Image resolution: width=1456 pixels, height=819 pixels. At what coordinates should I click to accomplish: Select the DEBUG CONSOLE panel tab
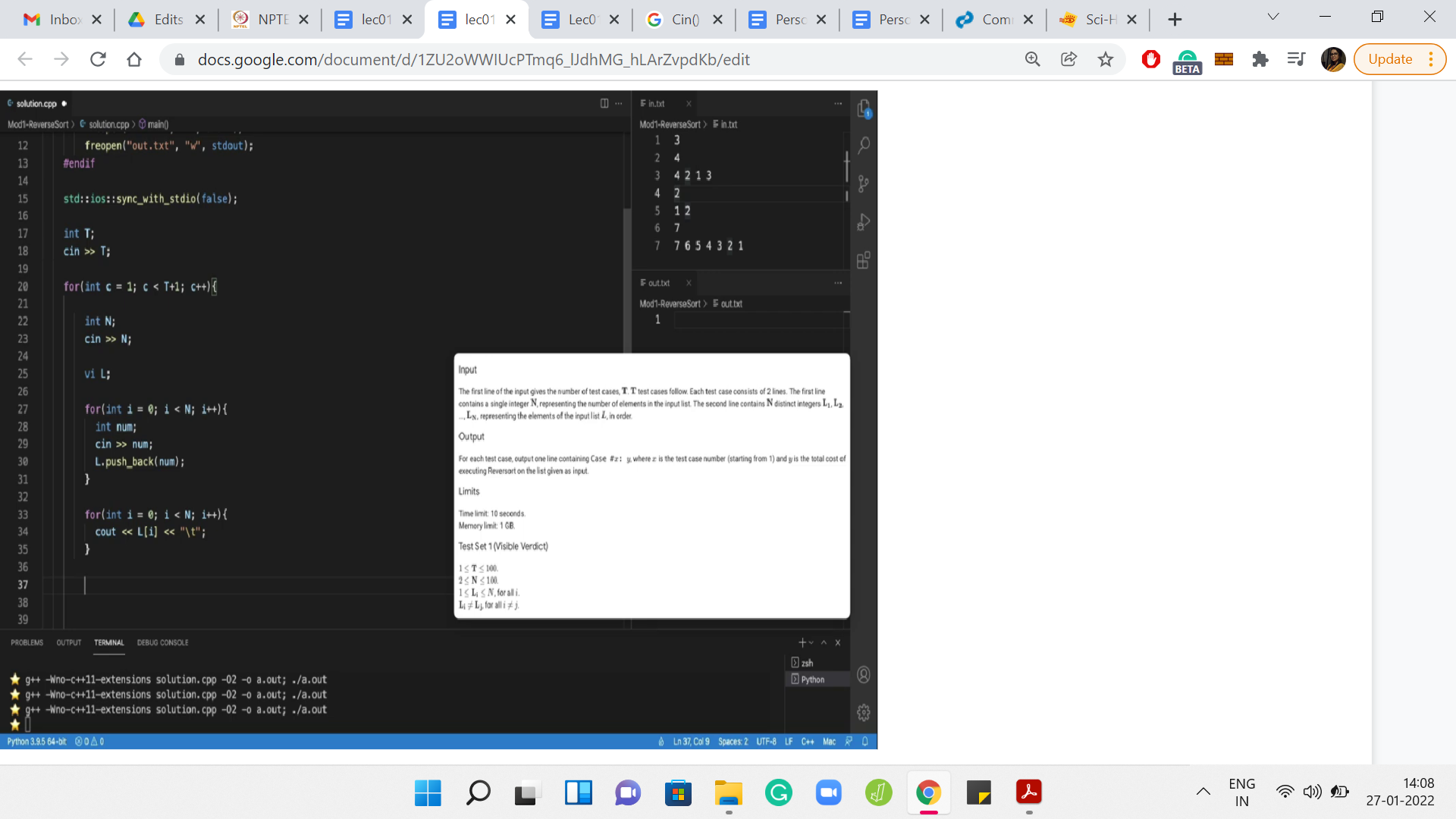[162, 642]
